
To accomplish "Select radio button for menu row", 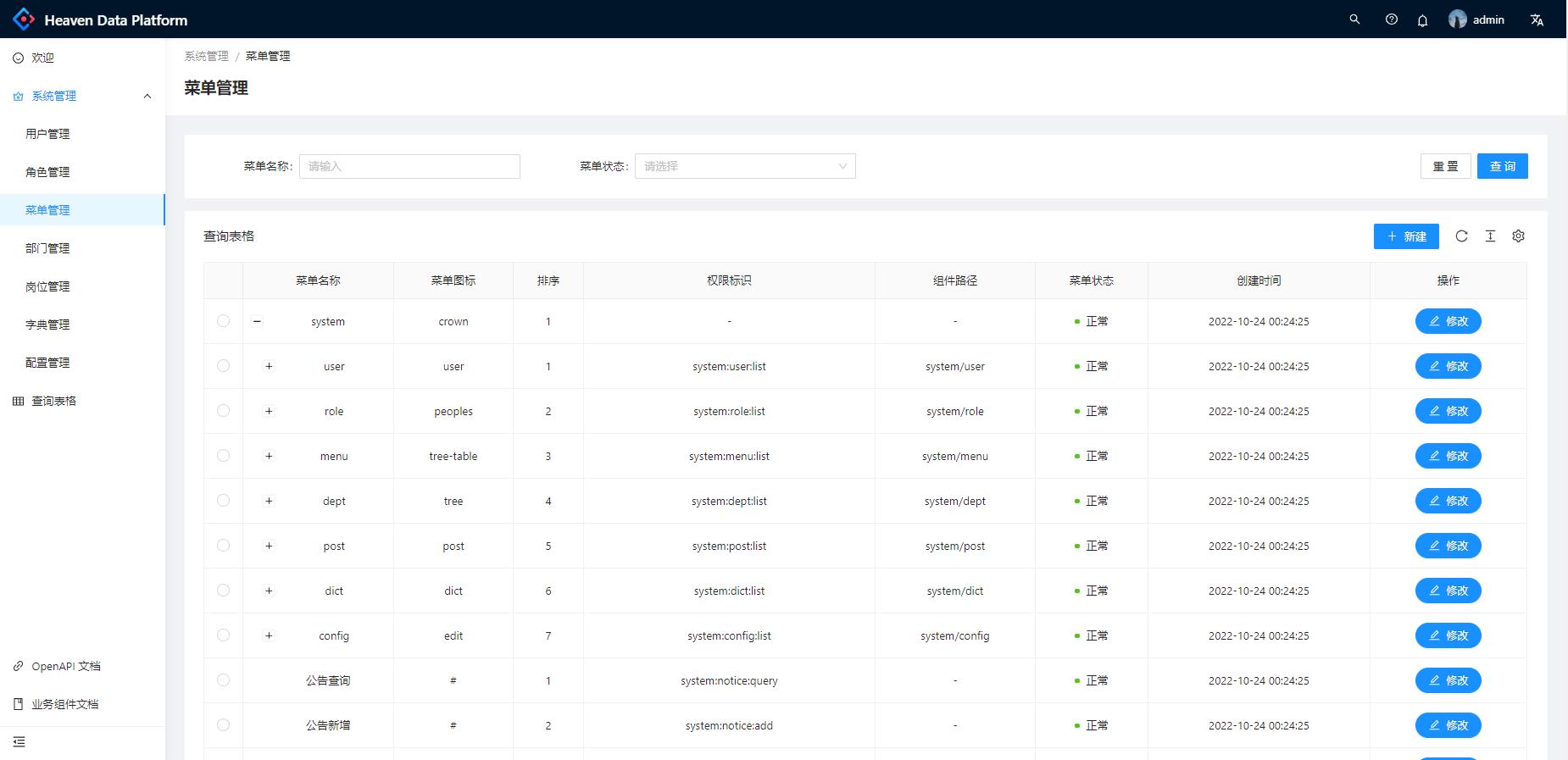I will click(x=223, y=456).
